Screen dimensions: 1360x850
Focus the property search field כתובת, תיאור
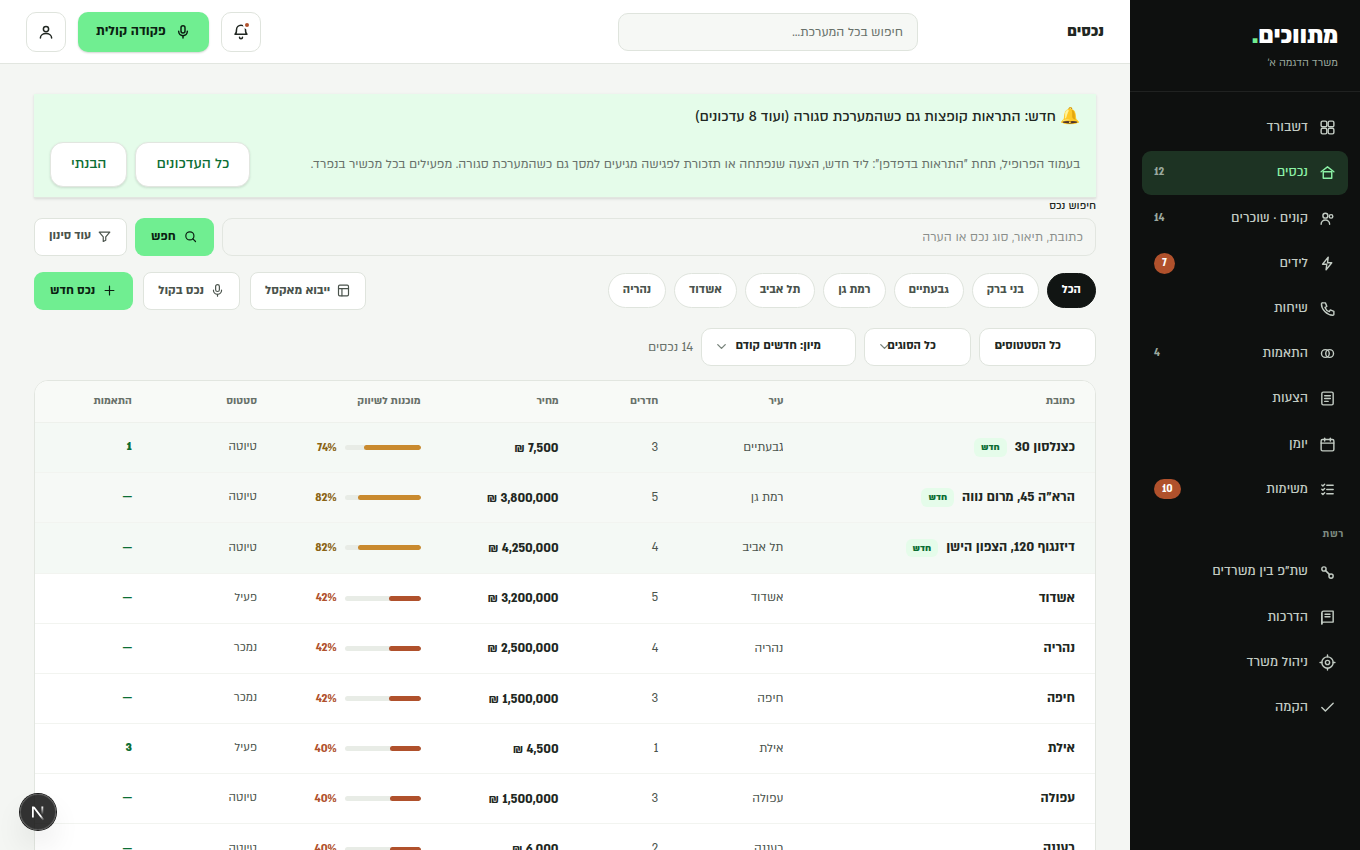click(659, 237)
